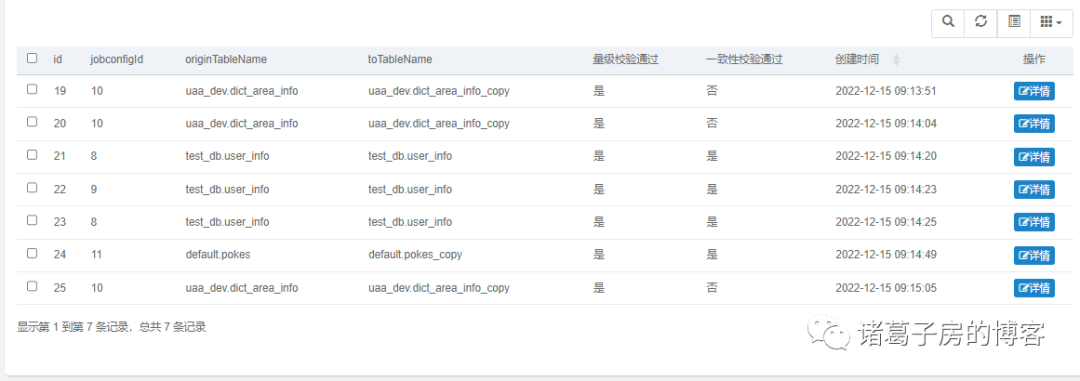The width and height of the screenshot is (1080, 381).
Task: Toggle card view with the list icon
Action: click(1014, 22)
